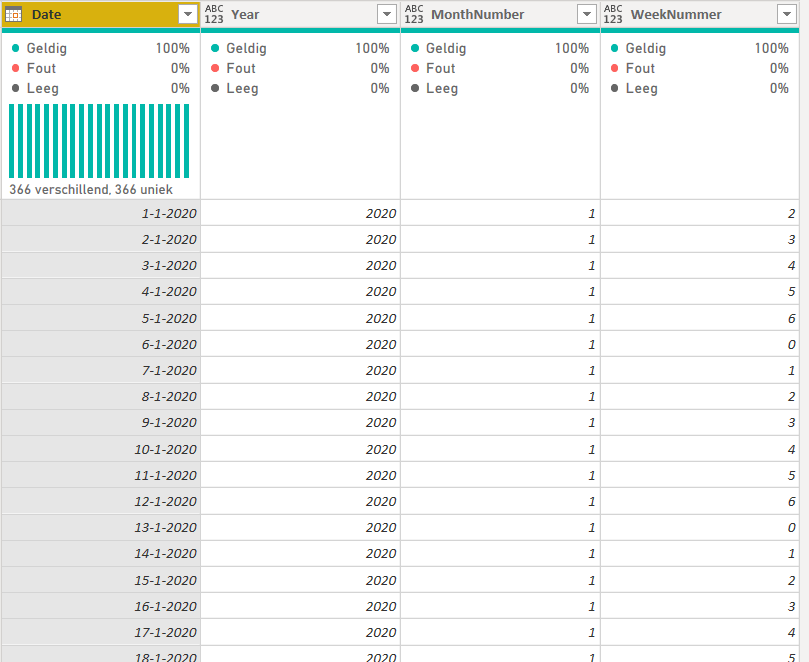Screen dimensions: 809x662
Task: Select WeekNummer value 6 in row 5-1-2020
Action: [700, 318]
